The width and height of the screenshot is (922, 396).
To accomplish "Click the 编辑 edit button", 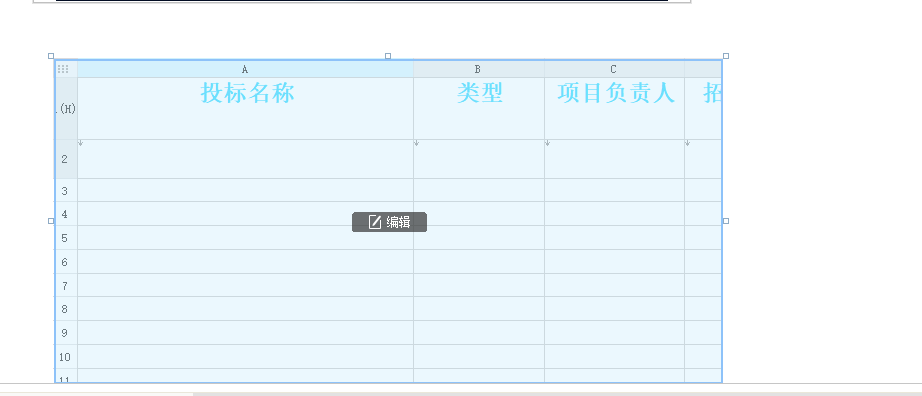I will pyautogui.click(x=389, y=222).
